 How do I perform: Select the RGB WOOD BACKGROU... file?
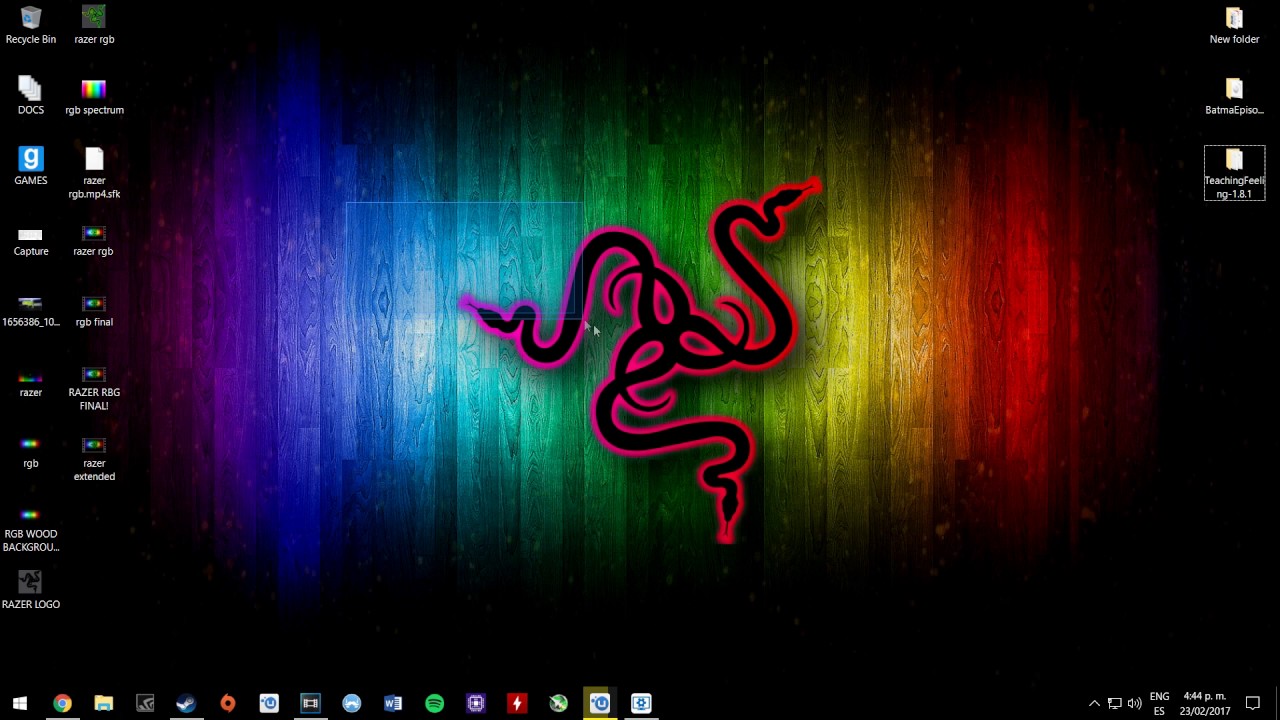tap(31, 531)
